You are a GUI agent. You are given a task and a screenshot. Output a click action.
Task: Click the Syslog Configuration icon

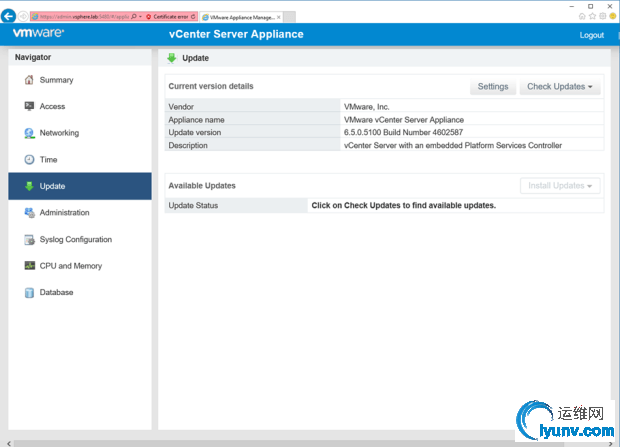(29, 239)
